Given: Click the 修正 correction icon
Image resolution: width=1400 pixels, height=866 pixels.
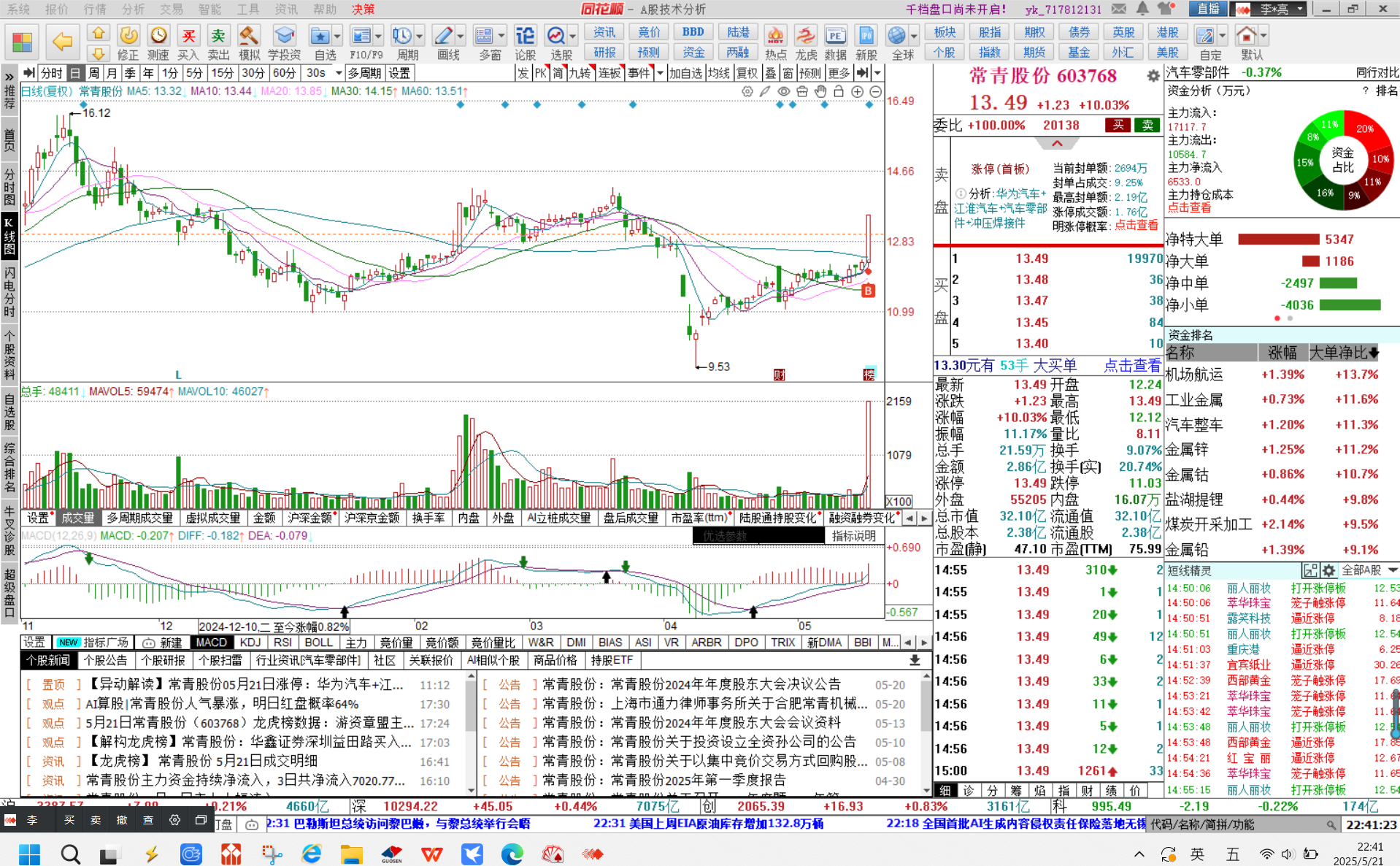Looking at the screenshot, I should click(128, 42).
